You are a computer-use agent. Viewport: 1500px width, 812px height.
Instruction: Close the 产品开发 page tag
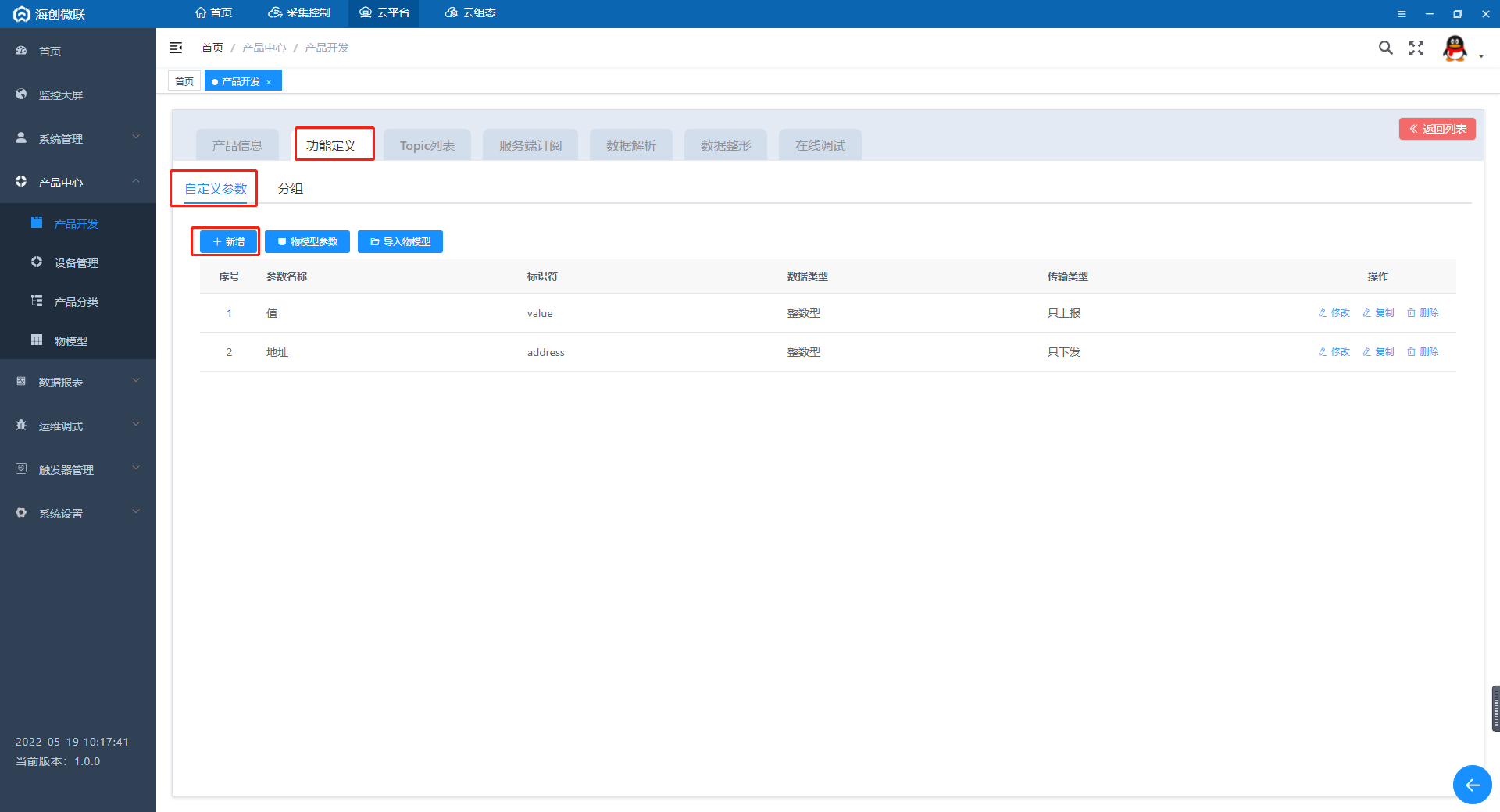269,82
